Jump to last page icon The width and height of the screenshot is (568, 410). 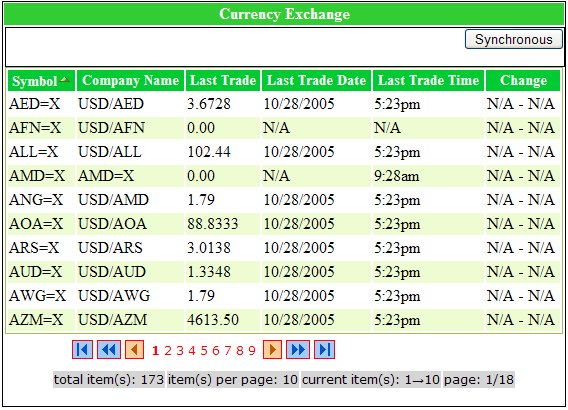[x=325, y=350]
